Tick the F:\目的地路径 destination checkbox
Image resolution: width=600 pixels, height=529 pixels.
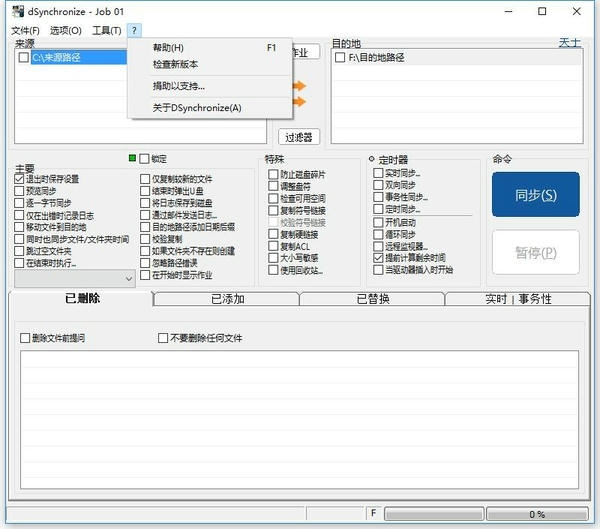point(340,57)
